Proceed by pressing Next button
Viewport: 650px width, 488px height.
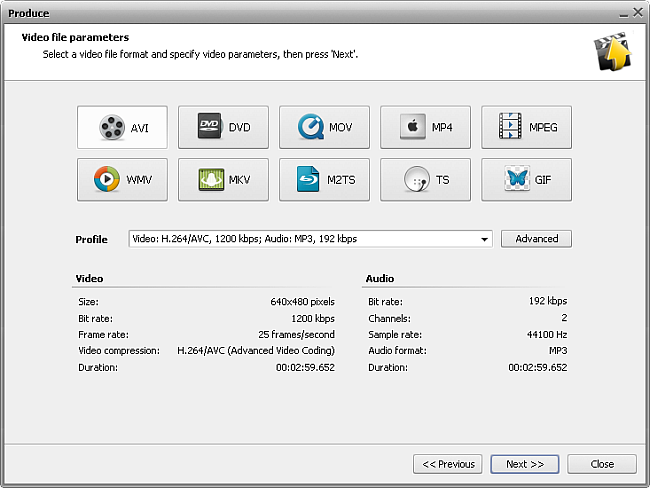click(525, 464)
